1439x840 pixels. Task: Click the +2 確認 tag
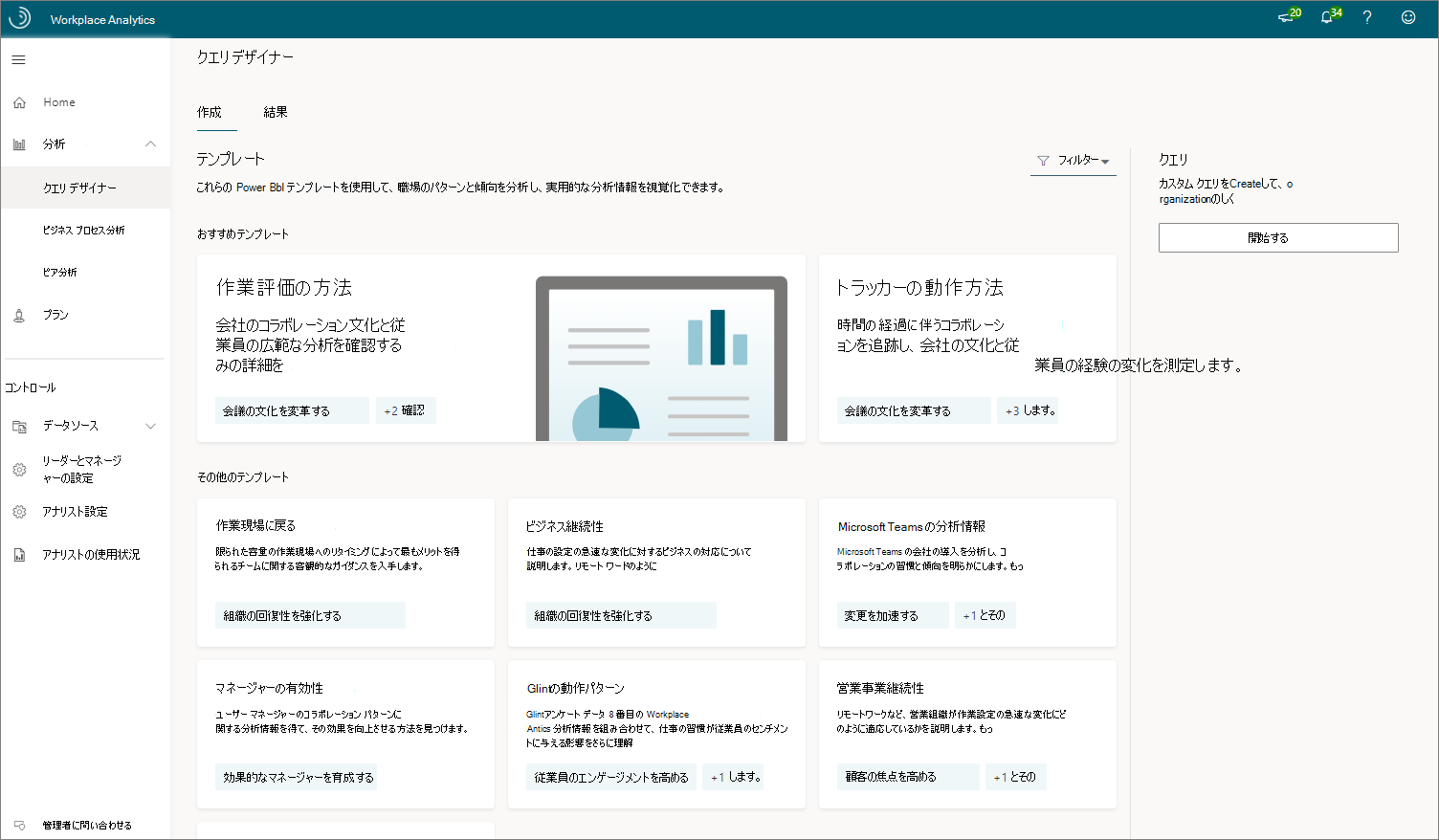click(x=406, y=410)
